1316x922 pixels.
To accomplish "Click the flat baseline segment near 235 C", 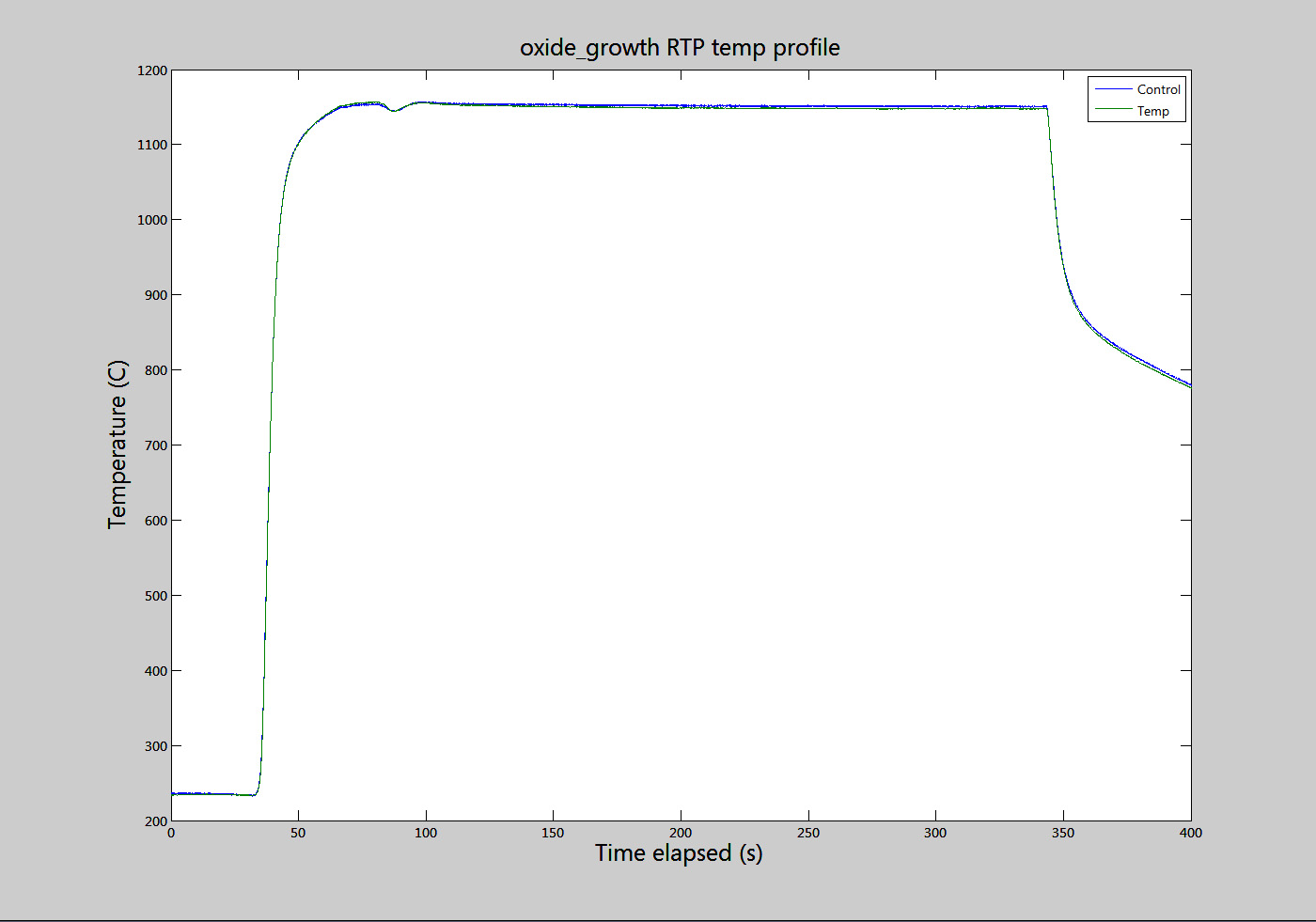I will pos(212,794).
